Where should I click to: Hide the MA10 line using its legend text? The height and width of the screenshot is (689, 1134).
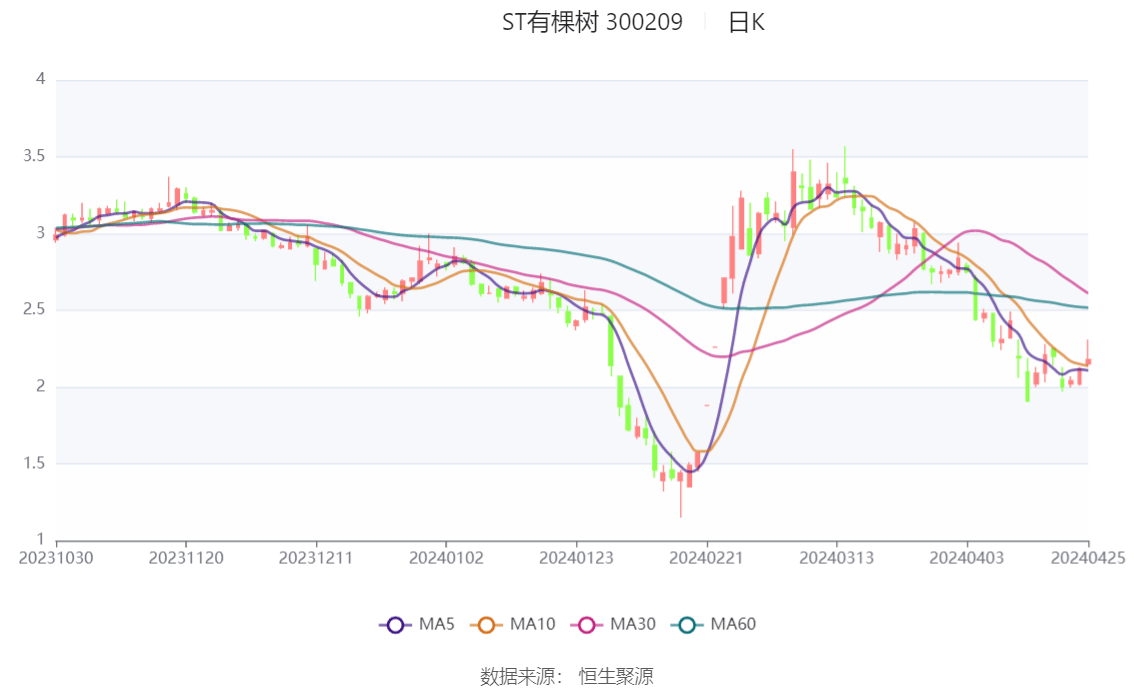(532, 625)
